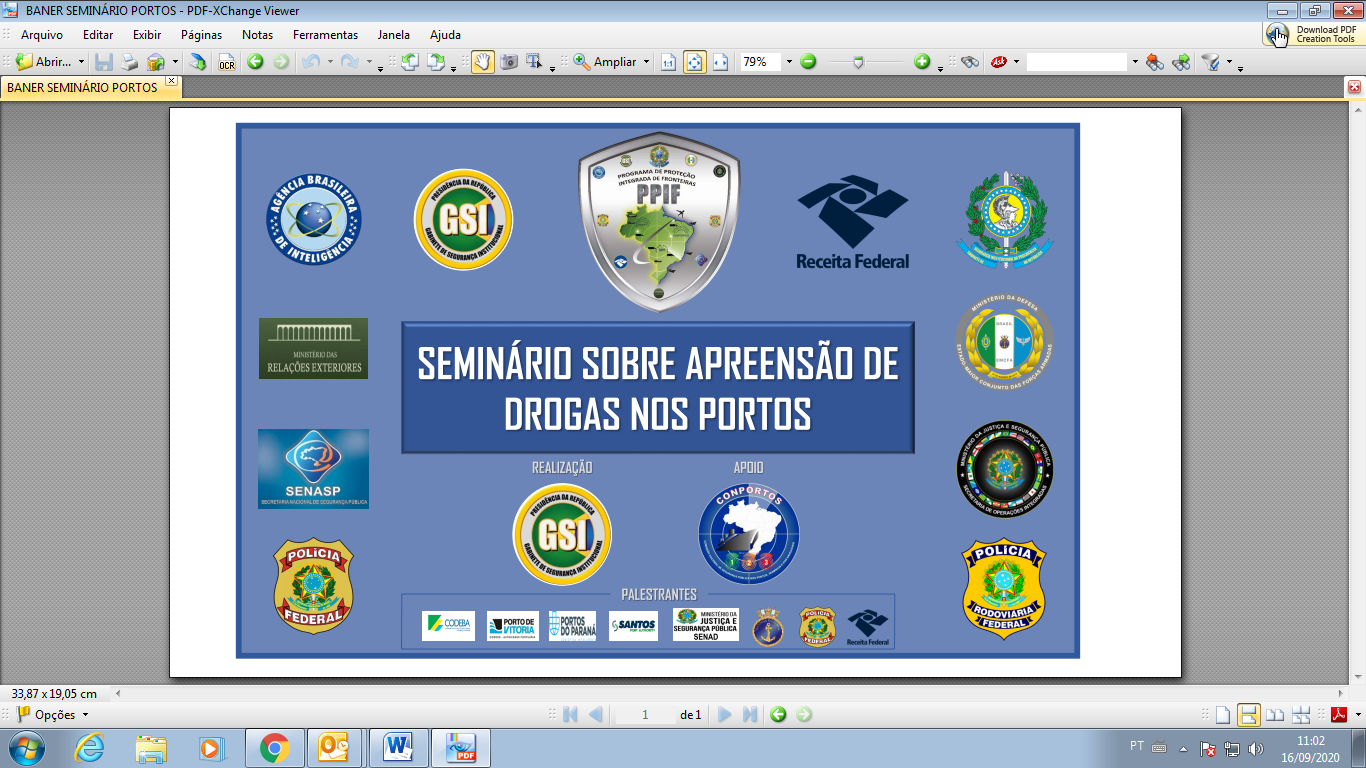Open the Ampliar zoom dropdown arrow
This screenshot has width=1366, height=768.
click(646, 62)
